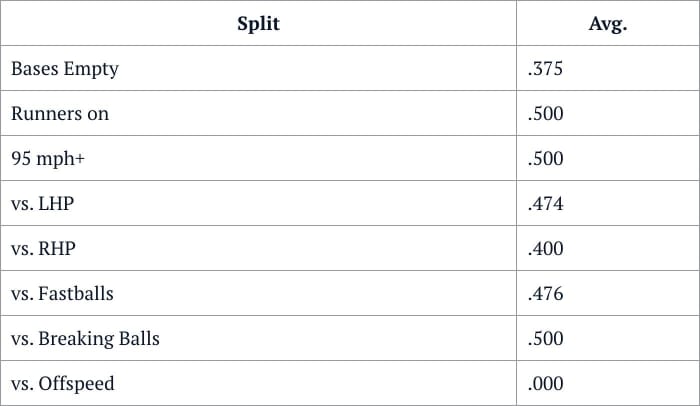Click the word "Balls" in Breaking Balls
This screenshot has width=700, height=406.
tap(139, 339)
